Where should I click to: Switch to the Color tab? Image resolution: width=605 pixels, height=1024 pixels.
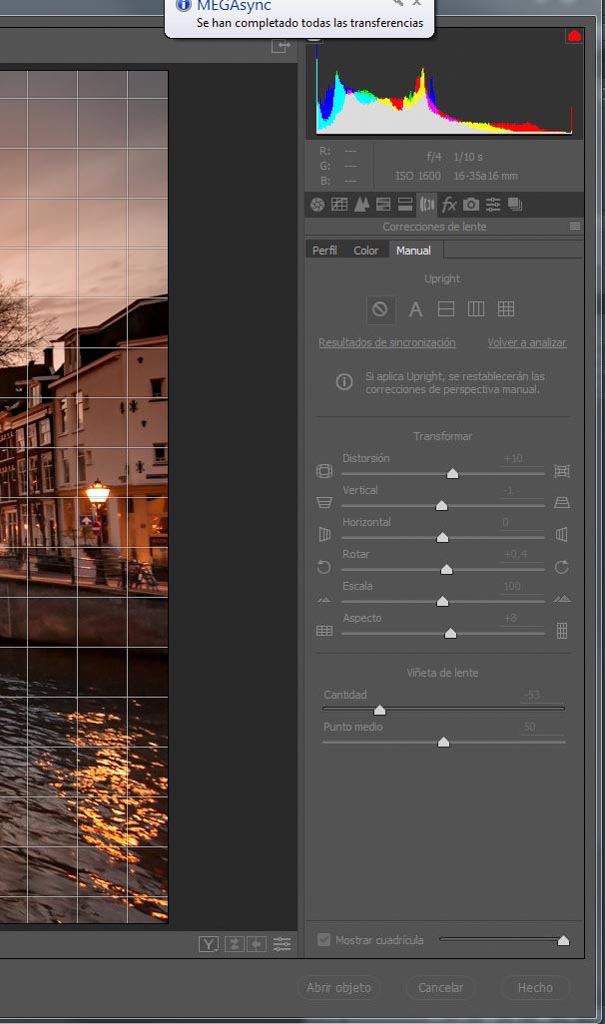[x=366, y=250]
